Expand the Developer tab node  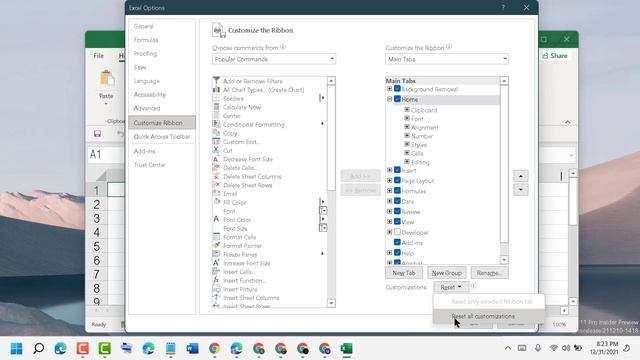(389, 232)
